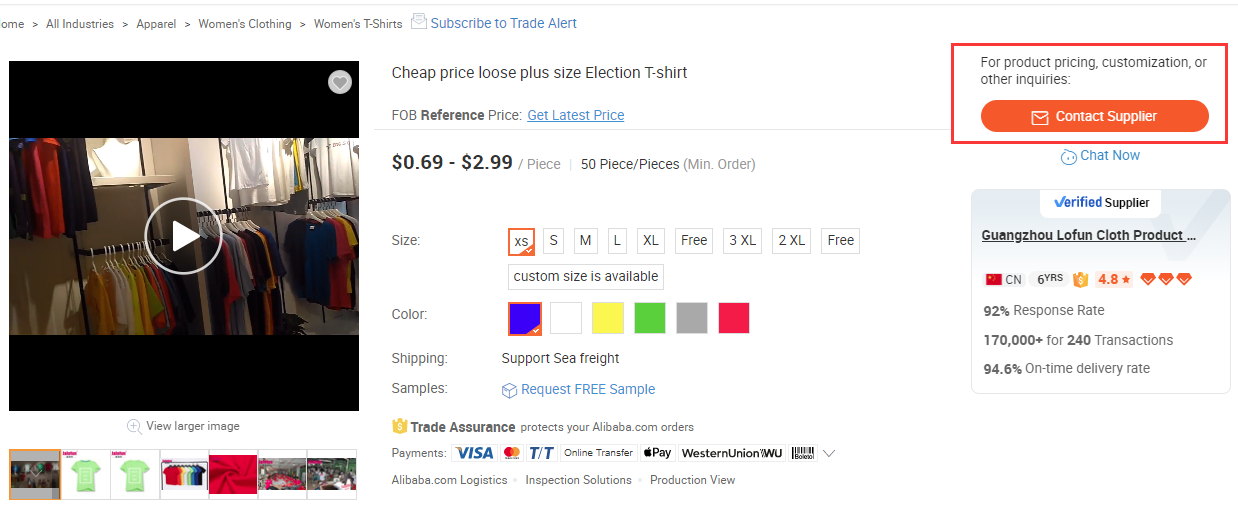The height and width of the screenshot is (508, 1238).
Task: Play the product video
Action: tap(184, 236)
